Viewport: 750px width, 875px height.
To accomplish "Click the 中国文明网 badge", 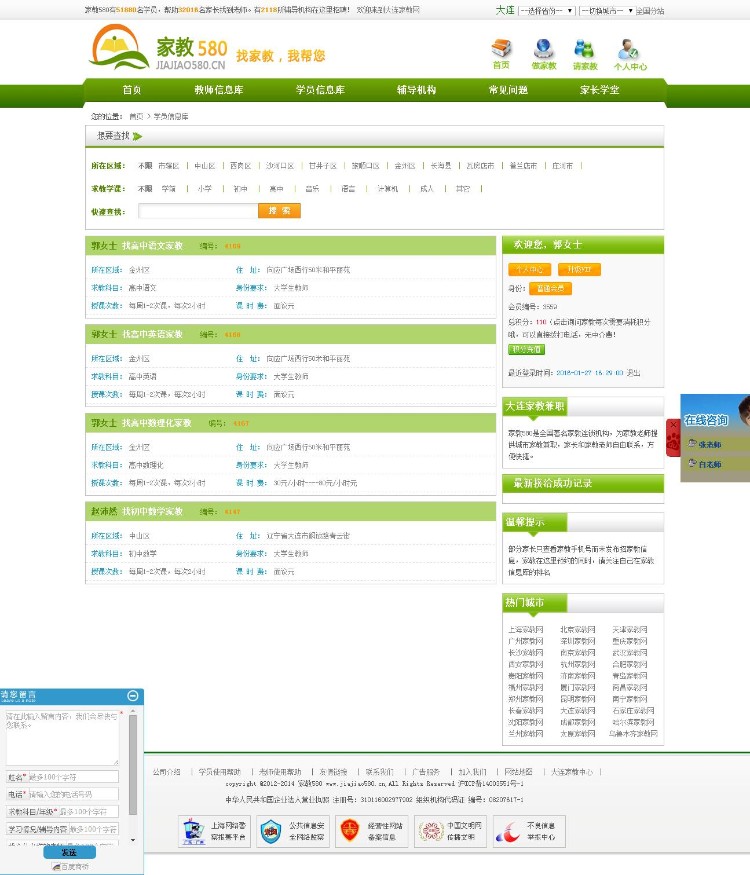I will coord(451,831).
